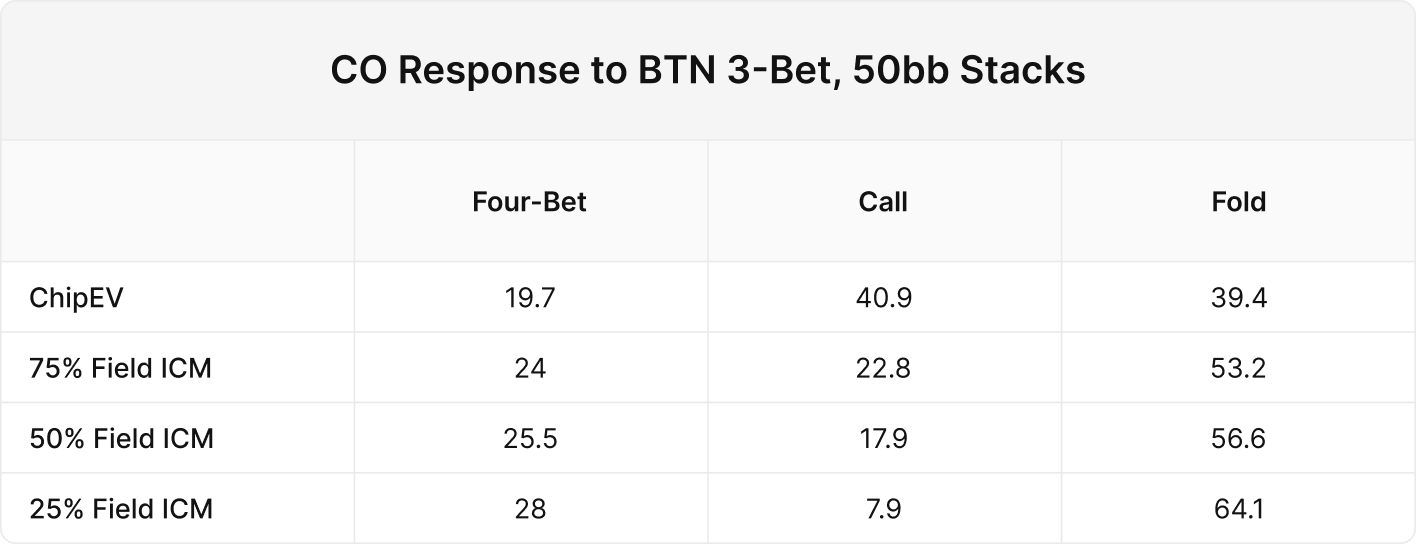1416x544 pixels.
Task: Select the Call value 17.9
Action: pos(883,438)
